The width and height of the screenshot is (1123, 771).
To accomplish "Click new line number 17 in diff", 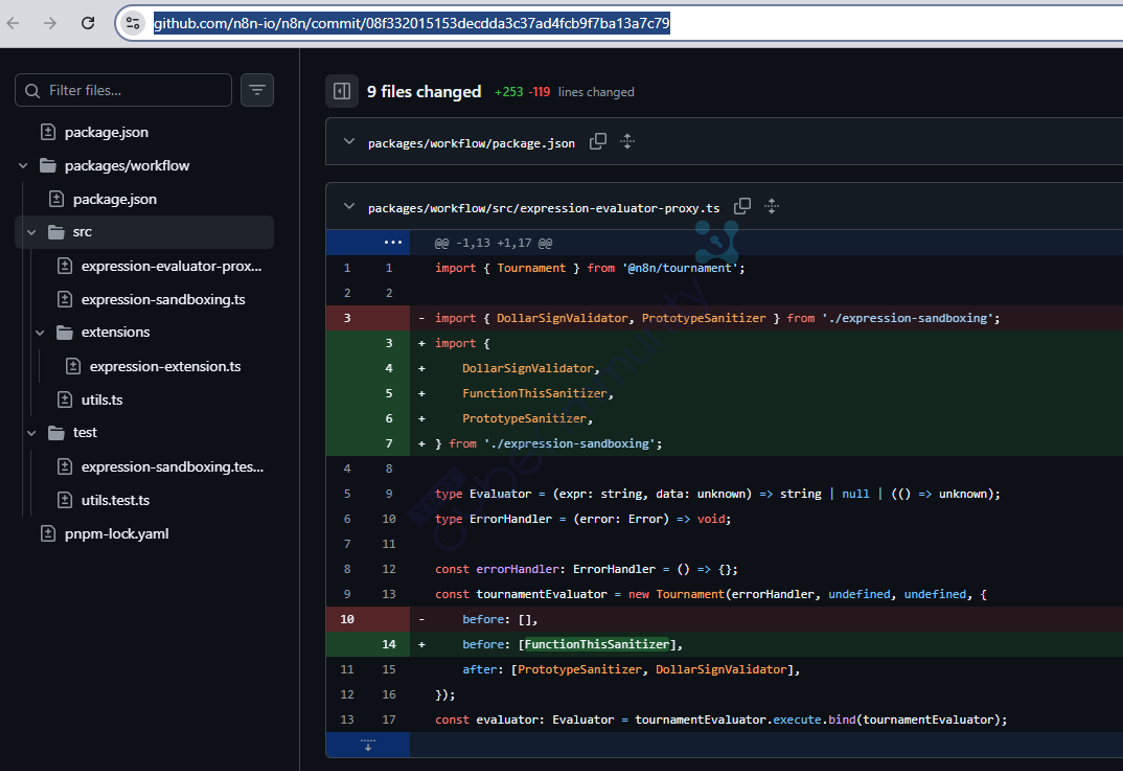I will coord(389,719).
